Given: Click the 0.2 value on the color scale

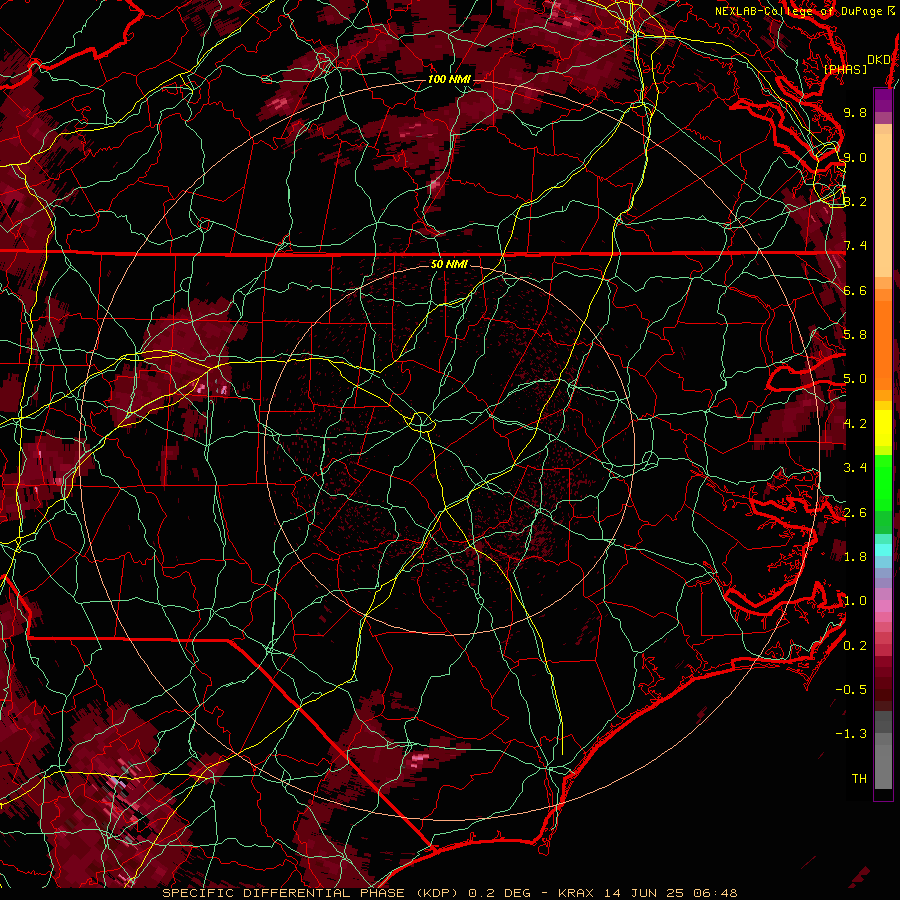Looking at the screenshot, I should click(855, 645).
